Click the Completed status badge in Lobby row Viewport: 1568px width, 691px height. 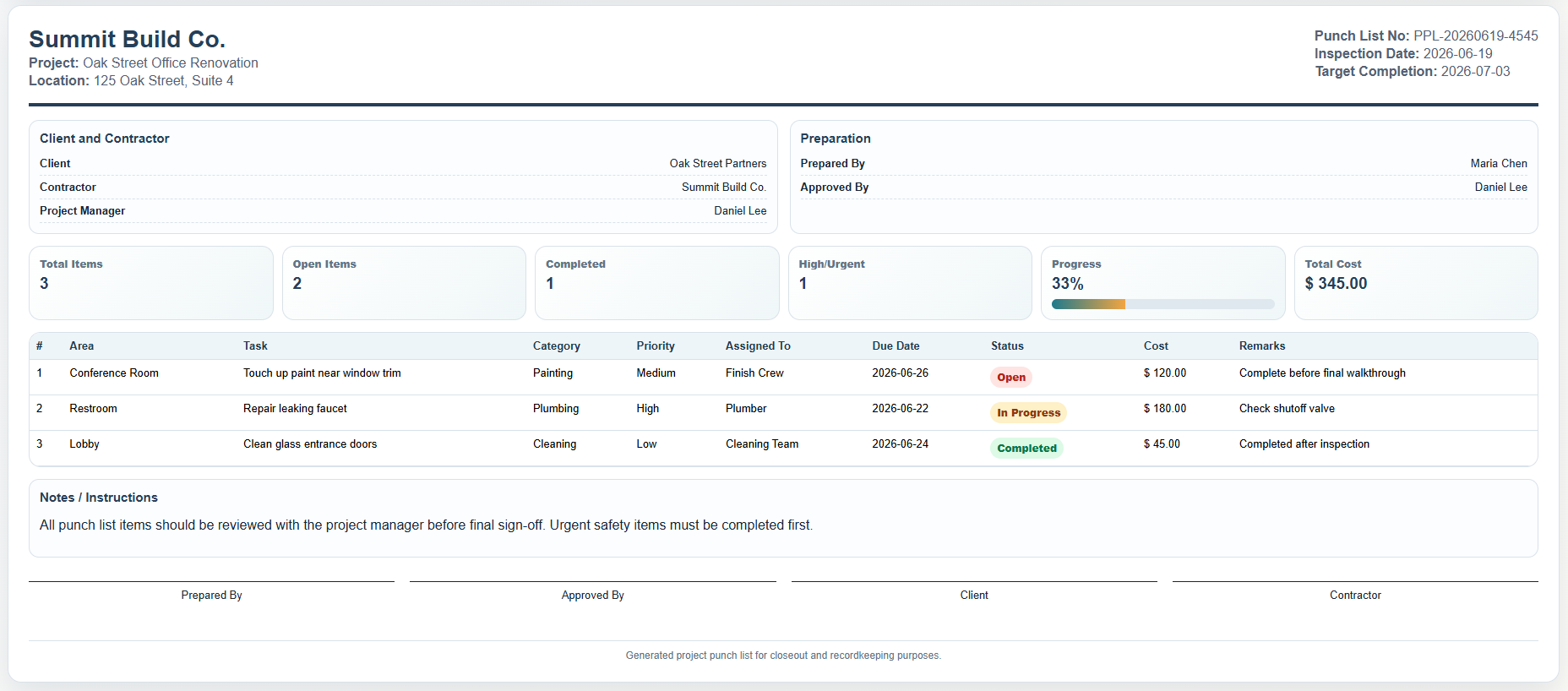coord(1026,449)
